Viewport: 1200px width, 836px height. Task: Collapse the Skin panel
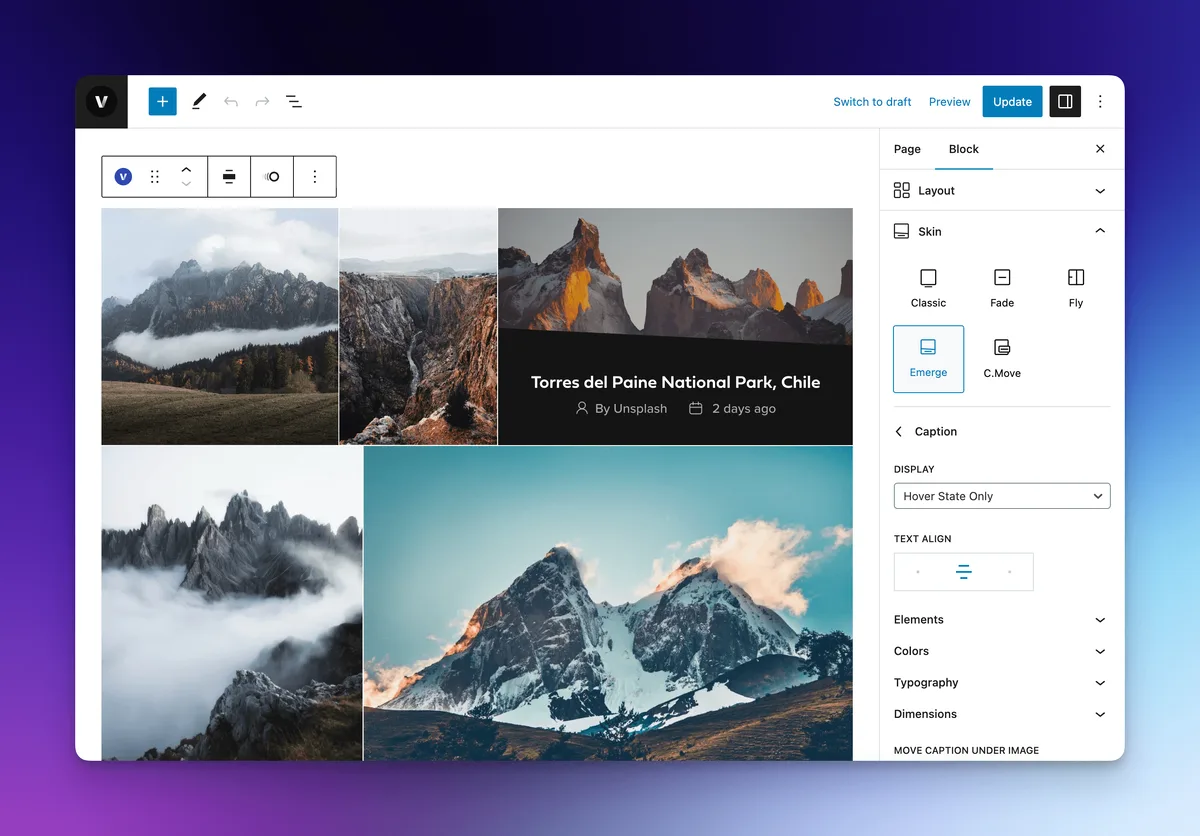(x=1002, y=231)
